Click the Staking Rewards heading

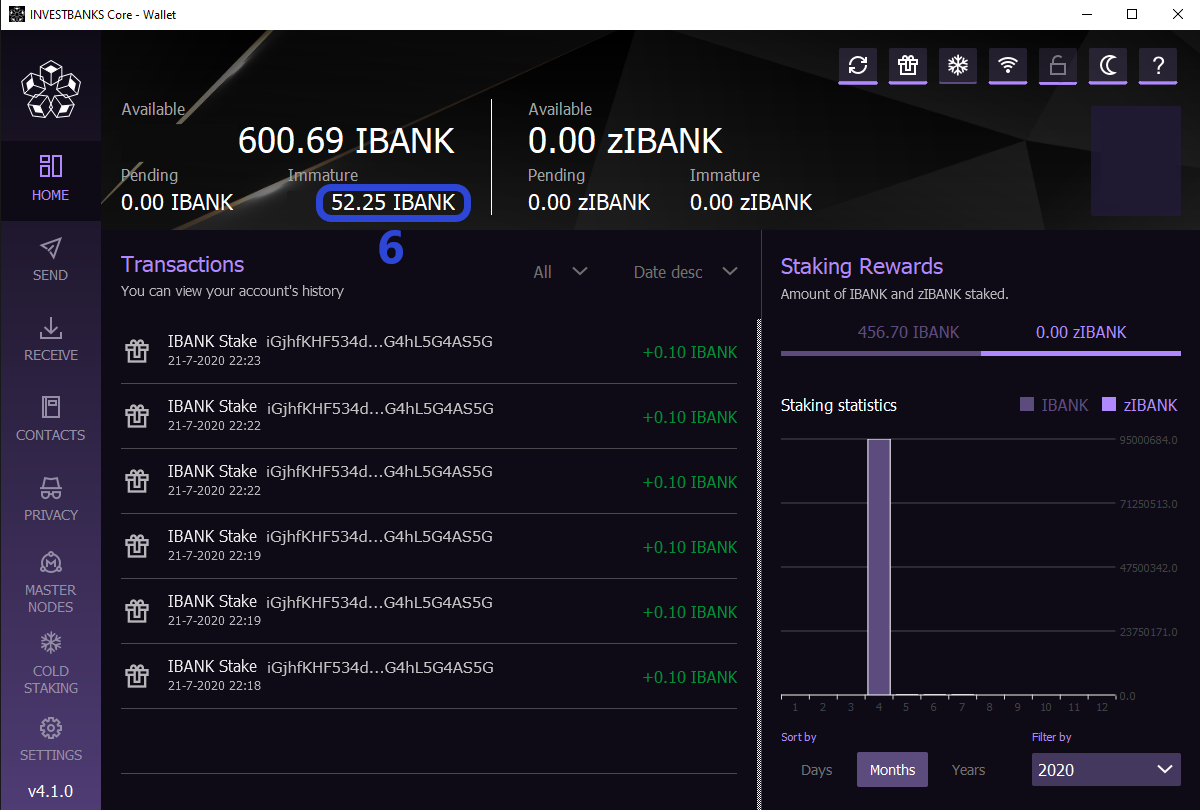click(x=862, y=266)
